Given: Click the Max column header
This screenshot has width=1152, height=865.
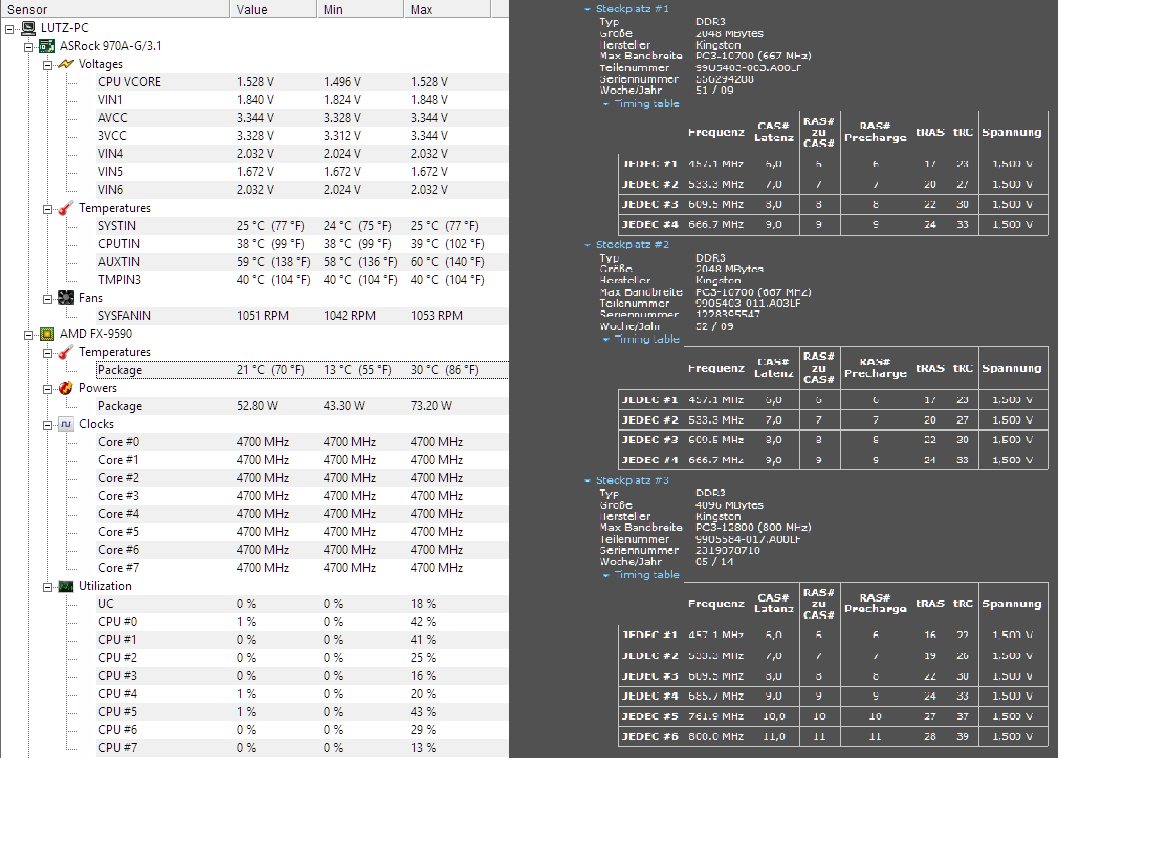Looking at the screenshot, I should 447,9.
